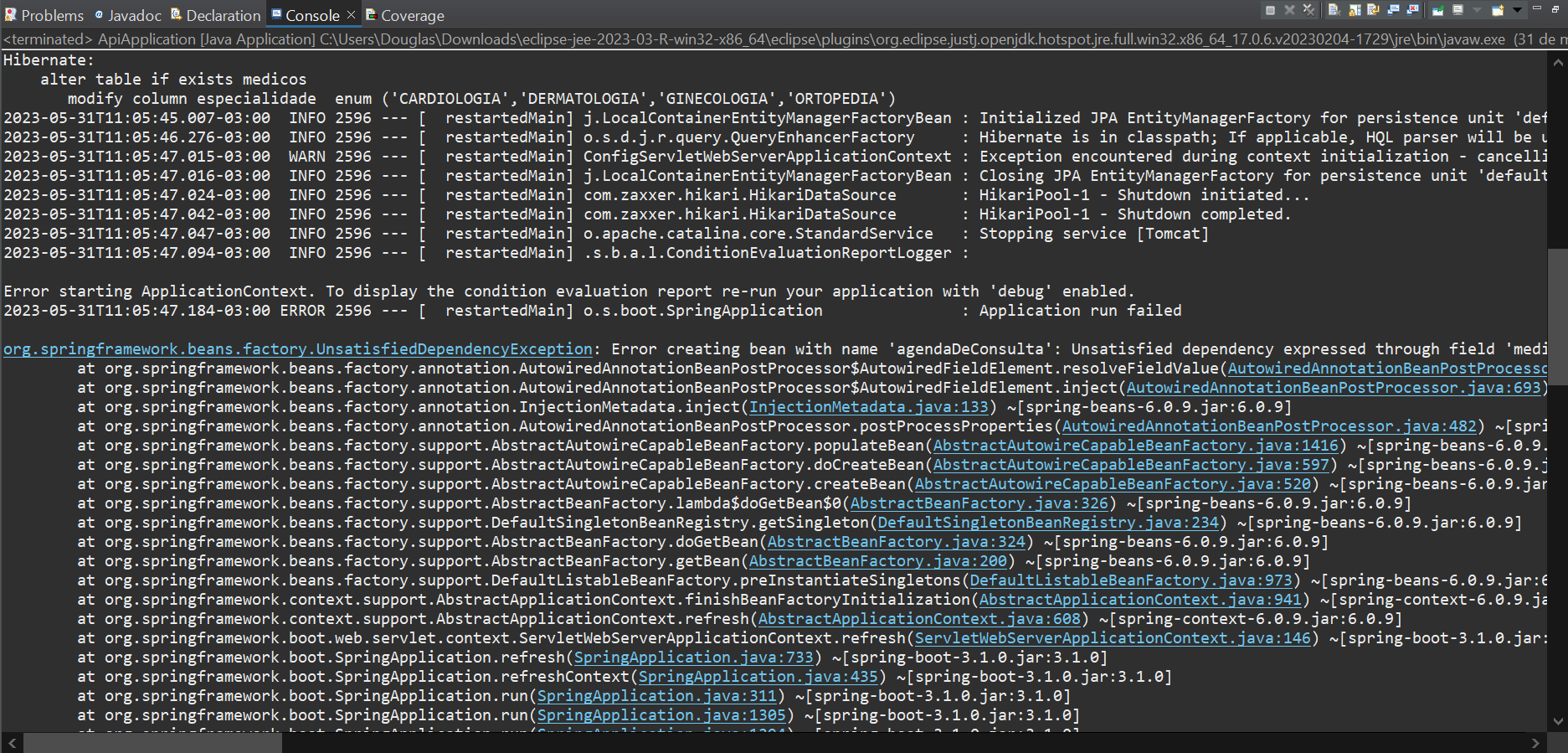This screenshot has height=753, width=1568.
Task: Click the 'alter table if exists medicos' line
Action: [x=173, y=80]
